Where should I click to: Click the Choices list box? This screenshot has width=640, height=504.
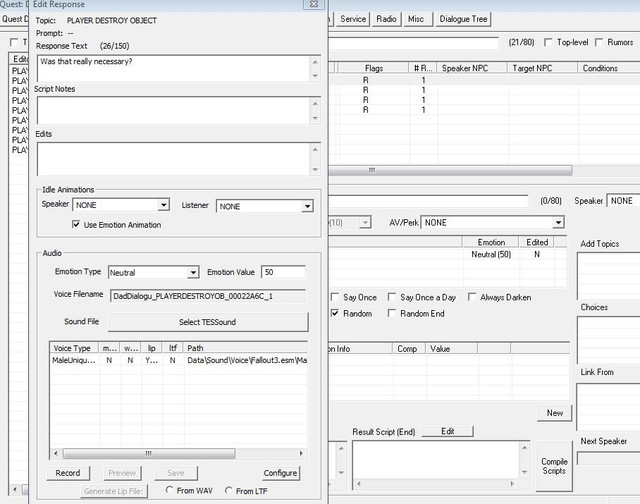(609, 340)
